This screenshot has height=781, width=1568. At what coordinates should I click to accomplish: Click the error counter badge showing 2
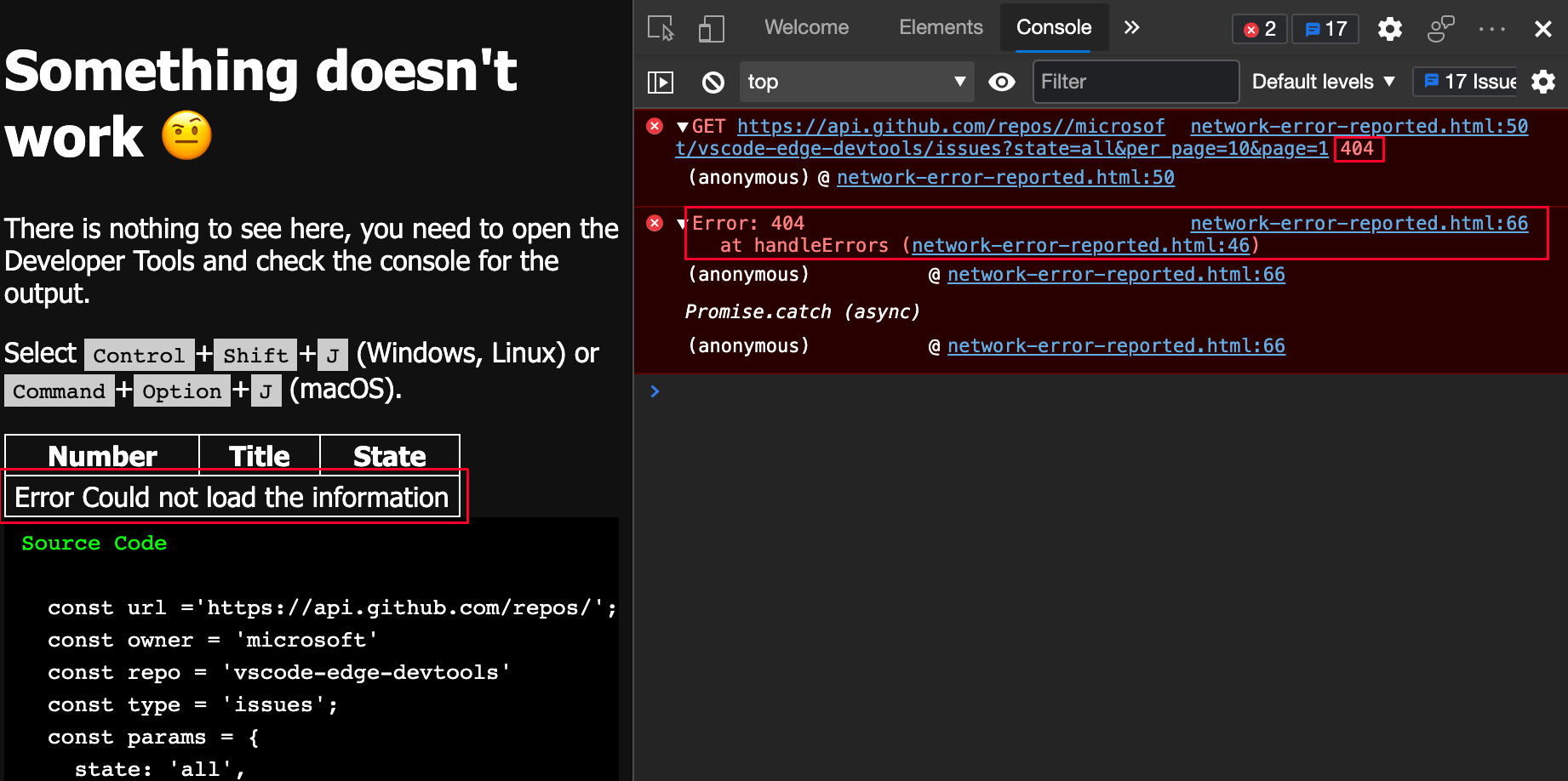coord(1259,28)
